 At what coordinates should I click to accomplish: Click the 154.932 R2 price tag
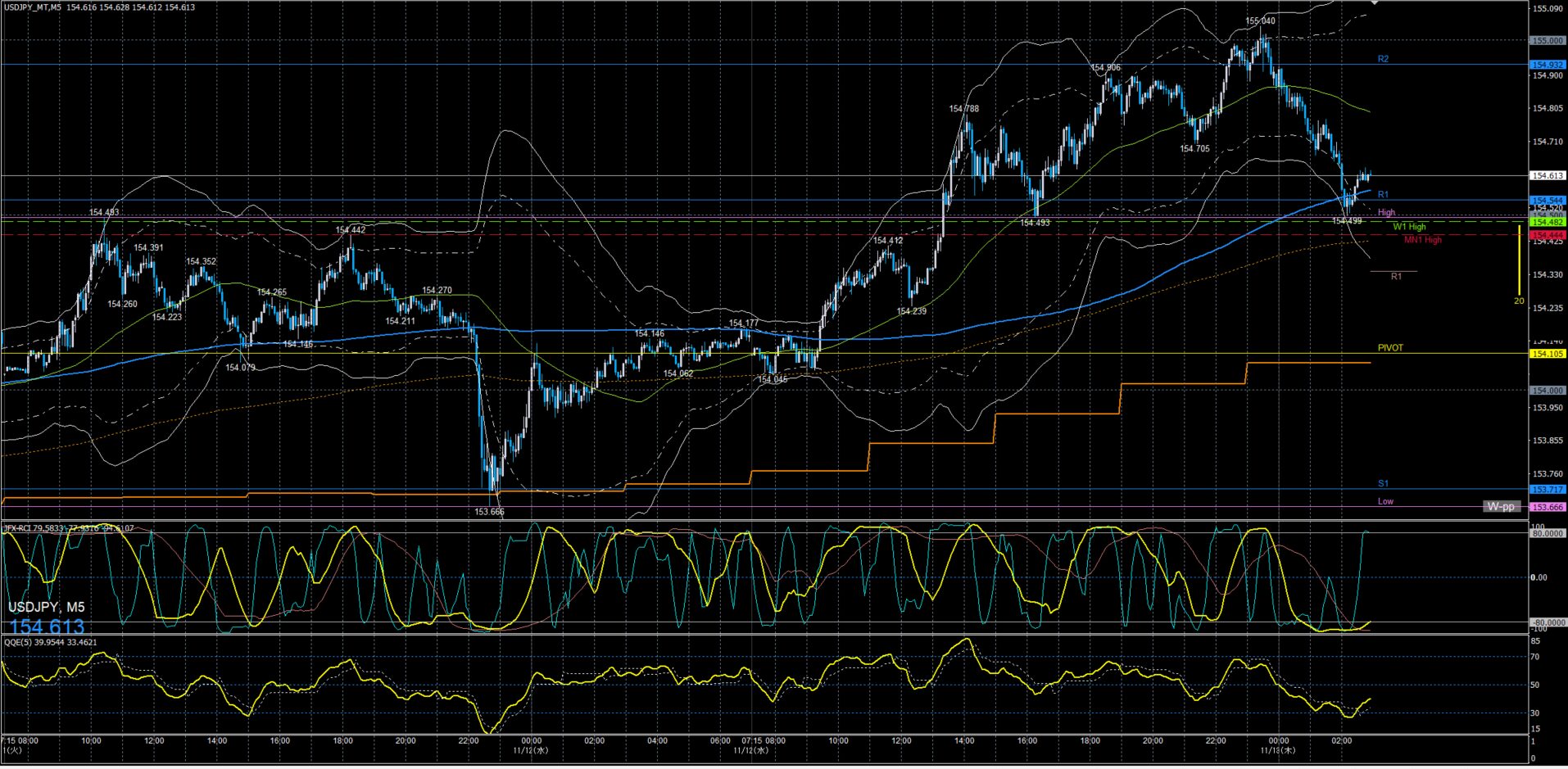point(1548,65)
